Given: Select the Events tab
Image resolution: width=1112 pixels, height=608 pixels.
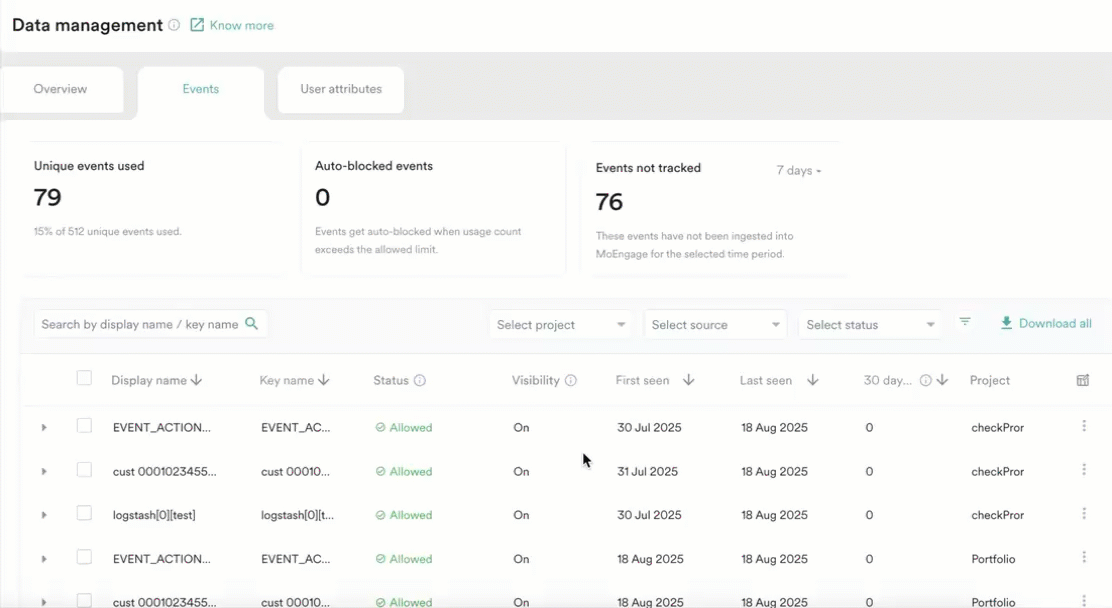Looking at the screenshot, I should [201, 89].
